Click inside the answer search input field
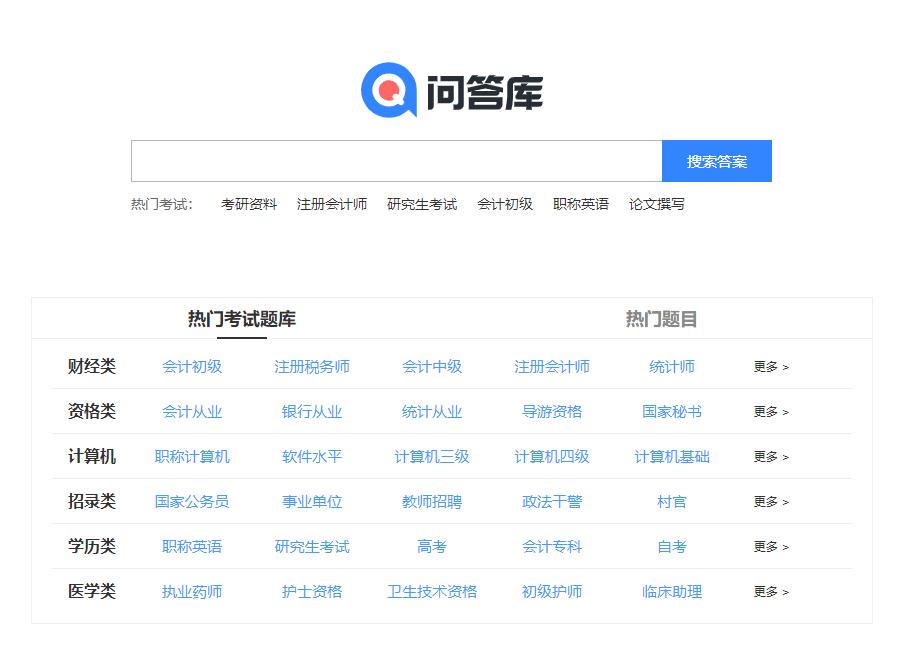Image resolution: width=900 pixels, height=650 pixels. [x=395, y=161]
